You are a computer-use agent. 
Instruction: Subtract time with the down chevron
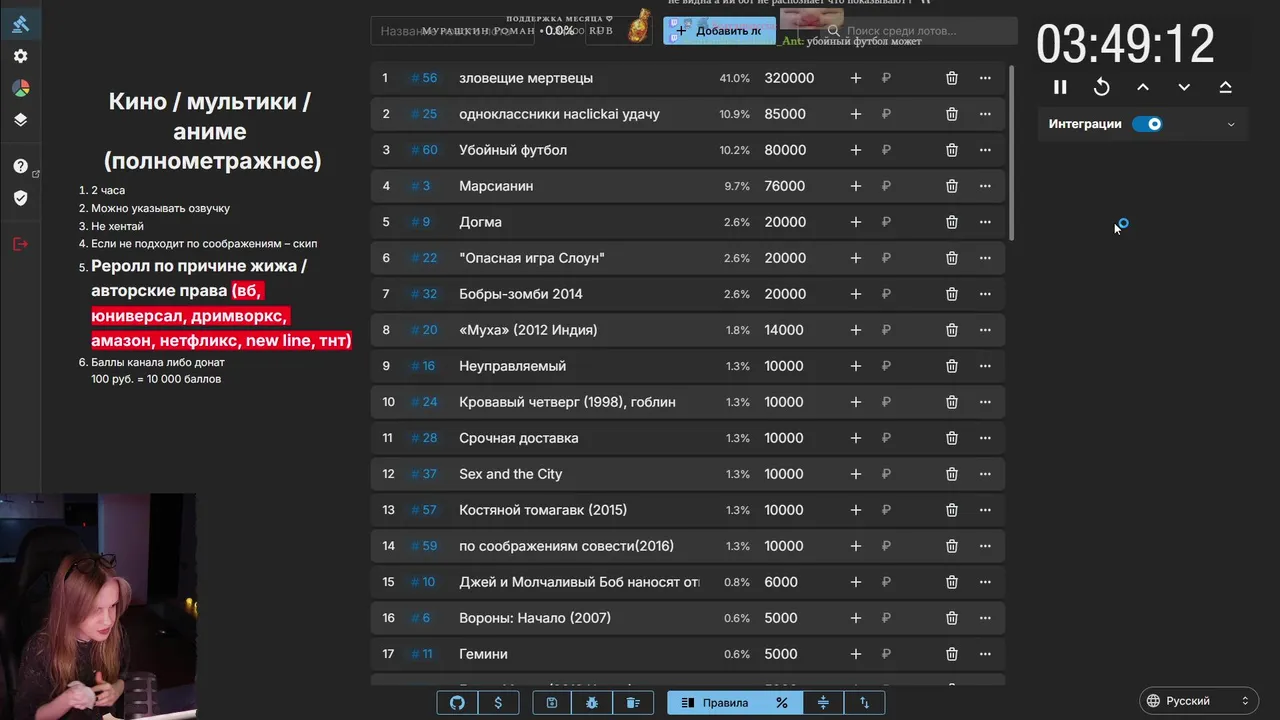coord(1184,87)
